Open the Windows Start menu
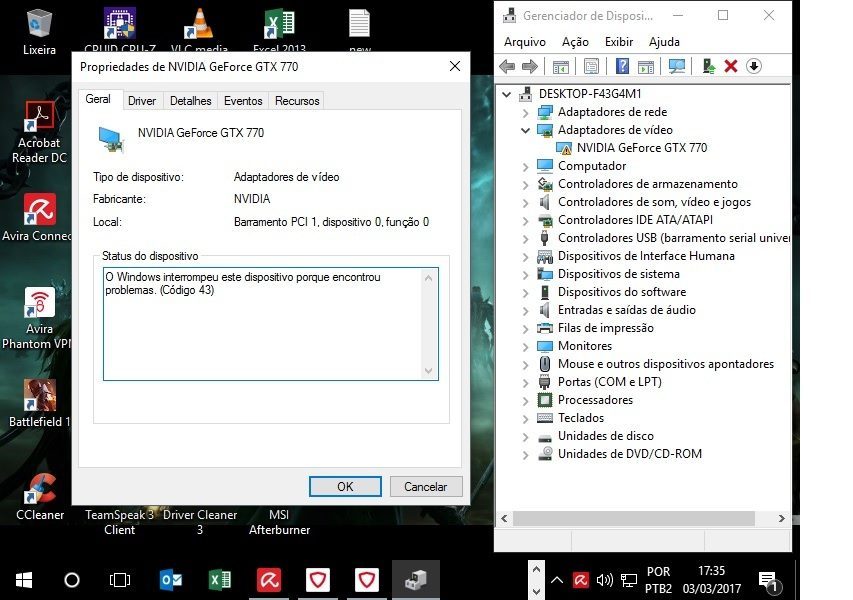The height and width of the screenshot is (600, 853). point(24,580)
